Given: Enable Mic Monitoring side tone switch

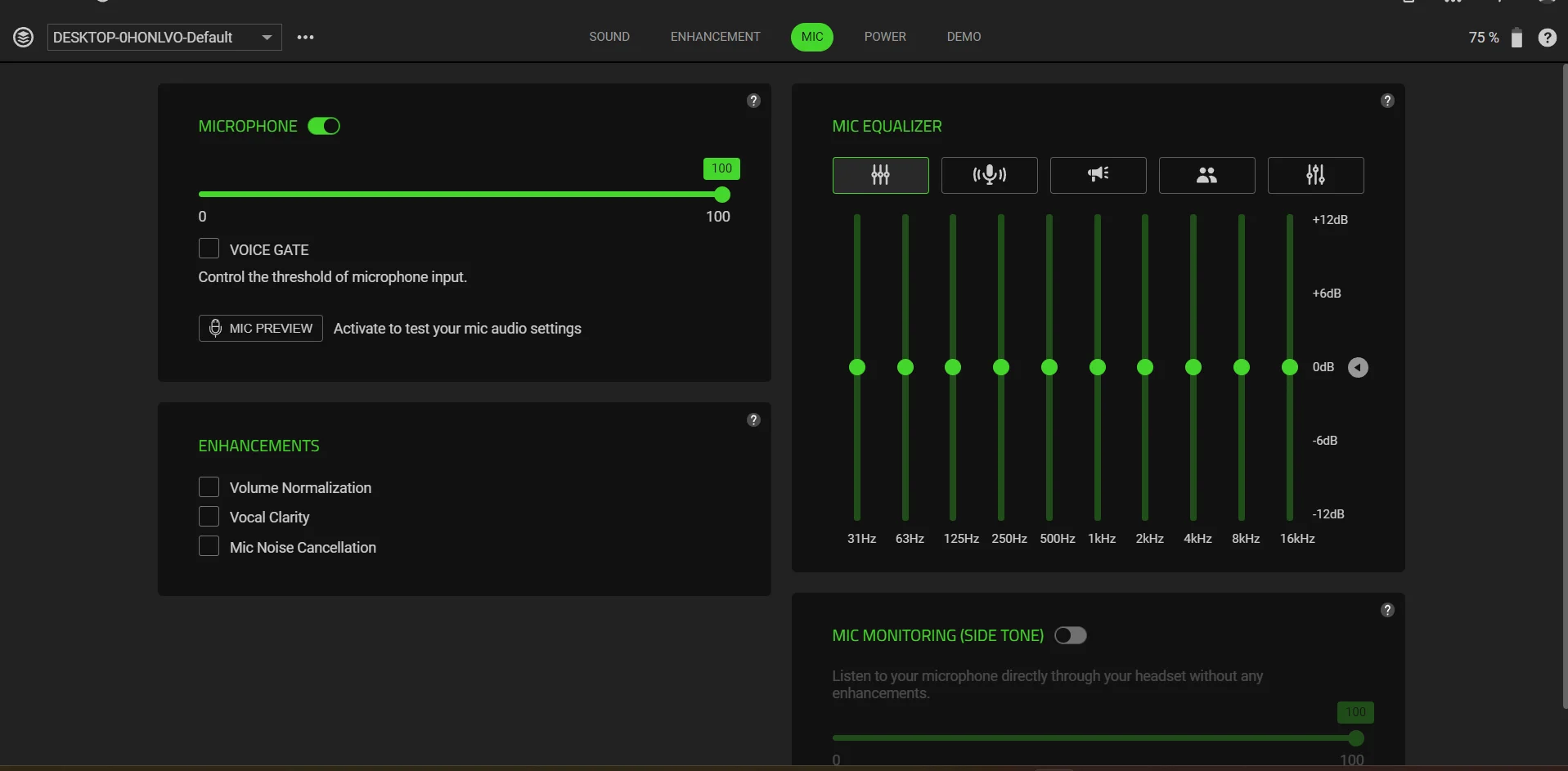Looking at the screenshot, I should [x=1070, y=635].
